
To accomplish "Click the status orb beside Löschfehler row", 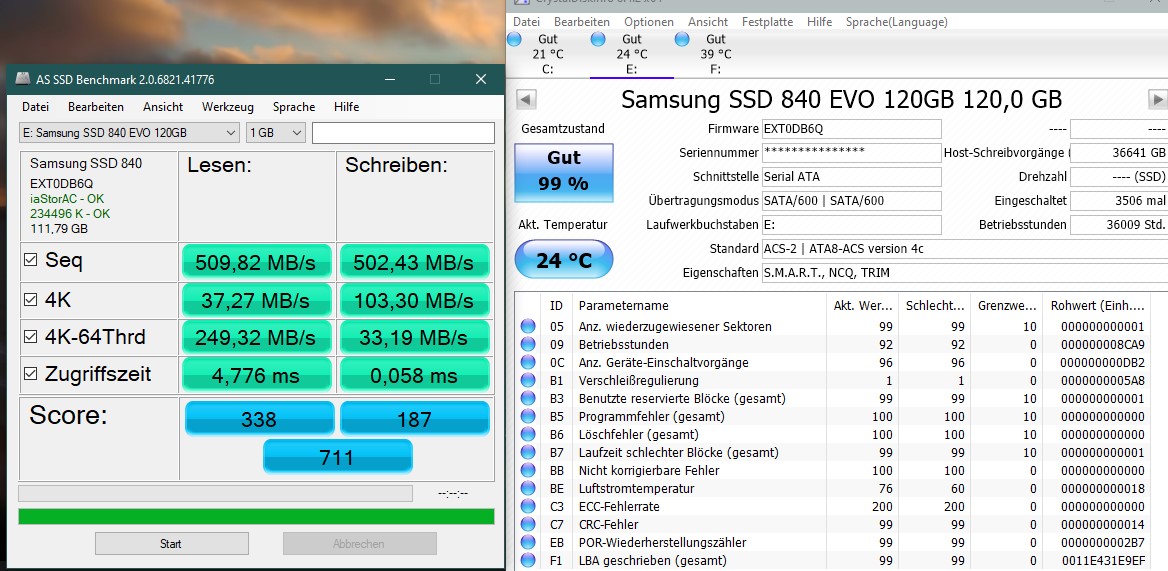I will click(528, 434).
